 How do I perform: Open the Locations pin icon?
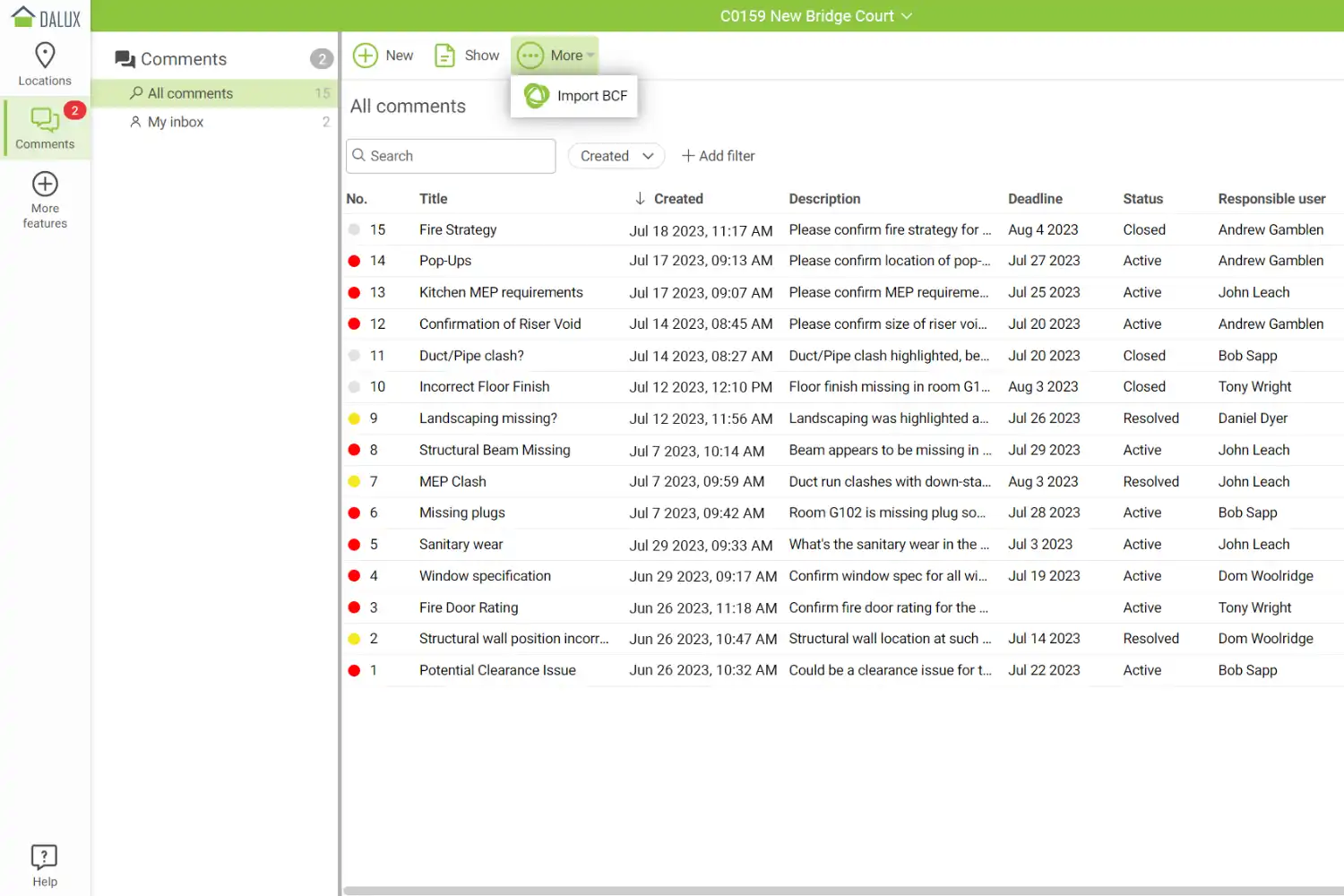coord(45,56)
